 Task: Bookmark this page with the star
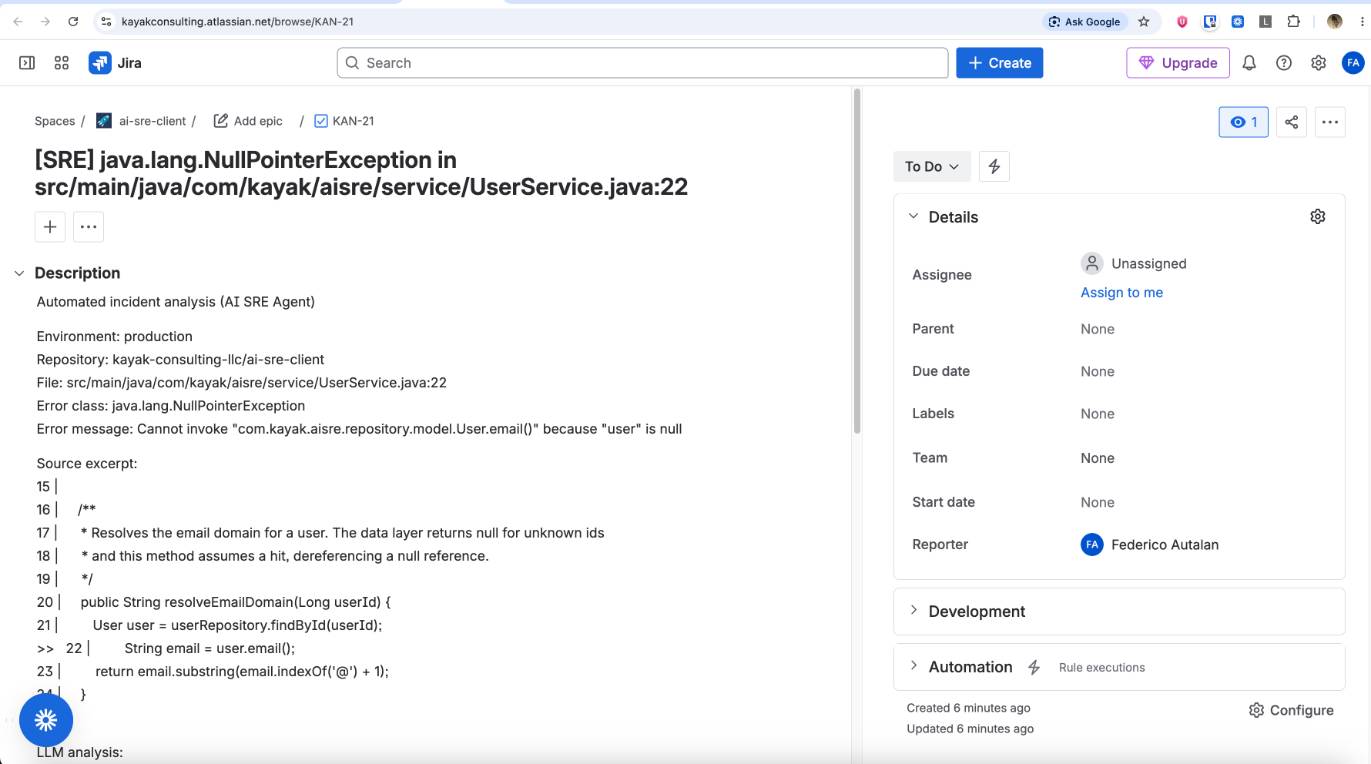coord(1144,21)
